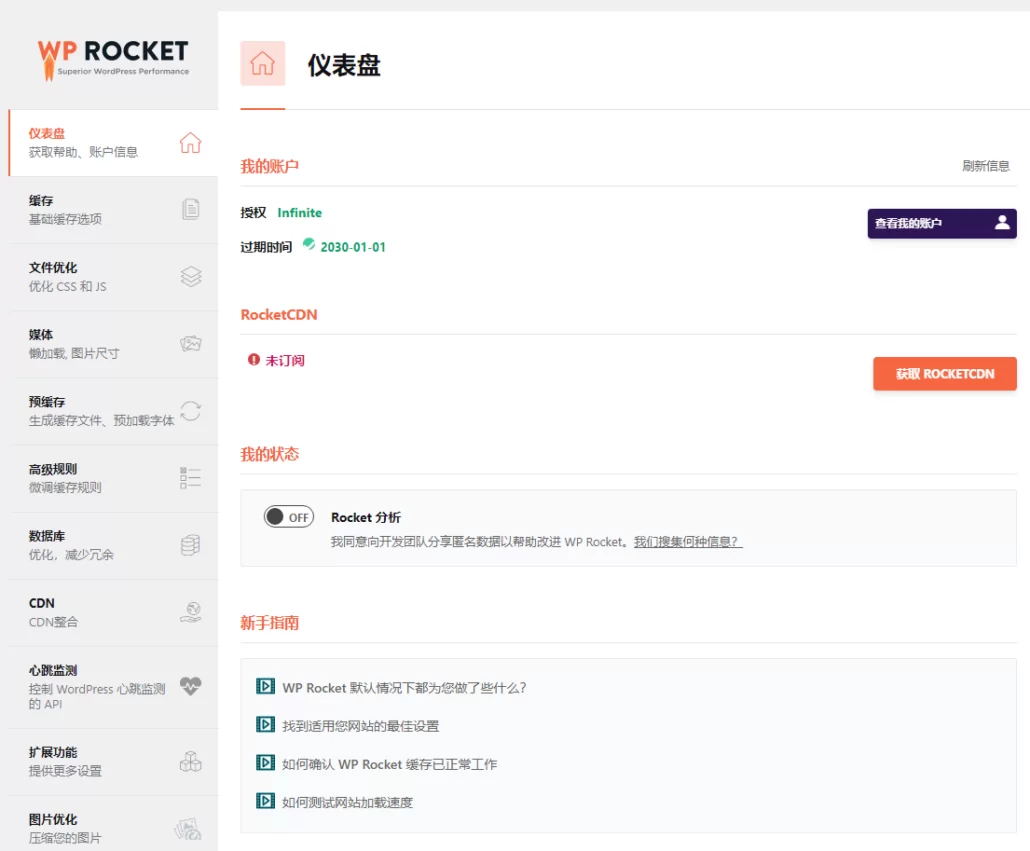Click the 新手指南 section heading

tap(269, 622)
